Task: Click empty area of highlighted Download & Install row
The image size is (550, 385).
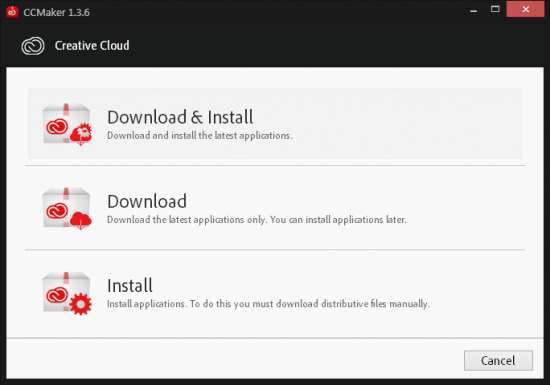Action: tap(403, 123)
